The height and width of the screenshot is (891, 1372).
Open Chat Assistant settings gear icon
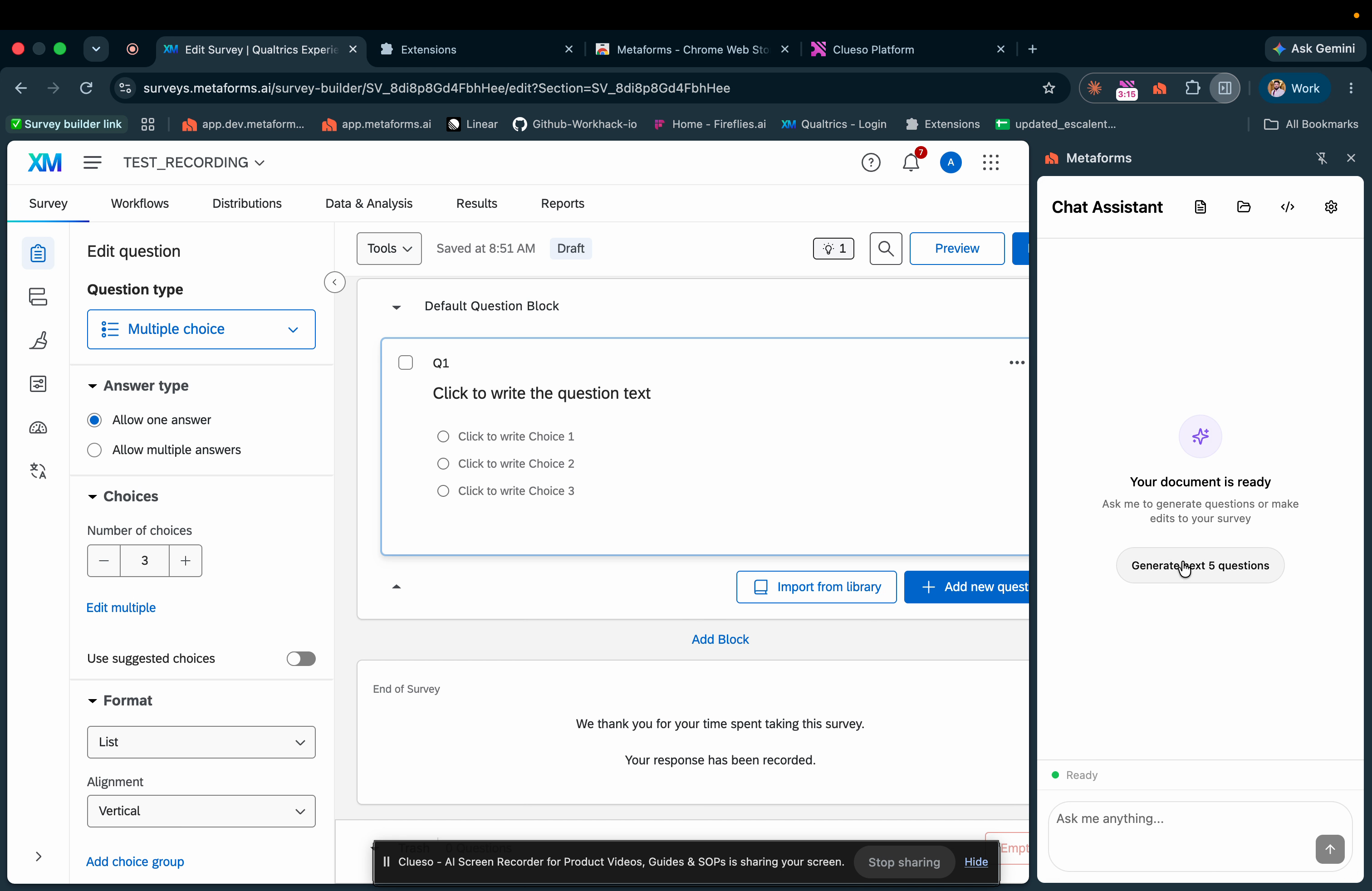tap(1331, 207)
